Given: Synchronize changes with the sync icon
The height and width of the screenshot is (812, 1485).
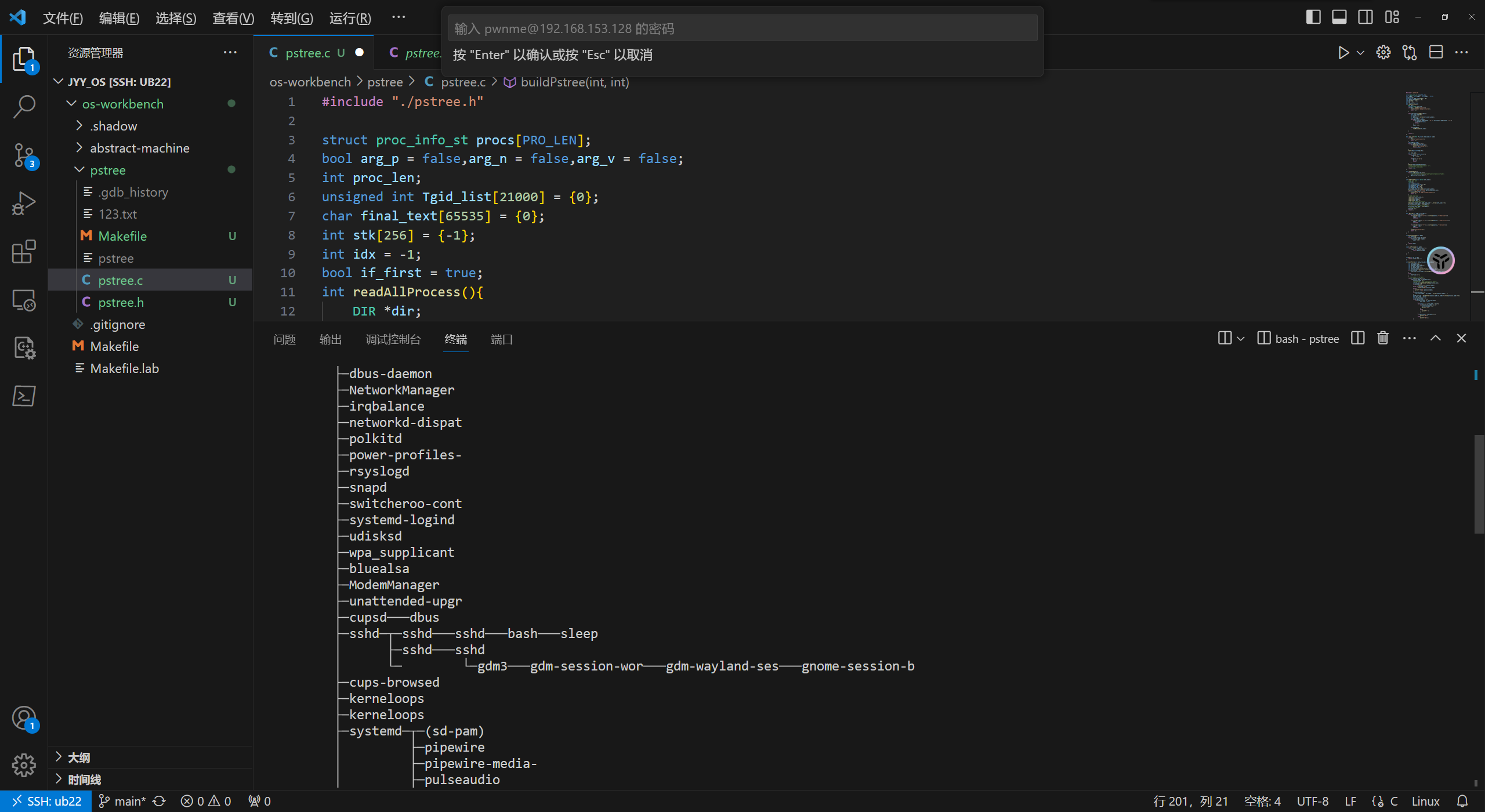Looking at the screenshot, I should click(159, 801).
